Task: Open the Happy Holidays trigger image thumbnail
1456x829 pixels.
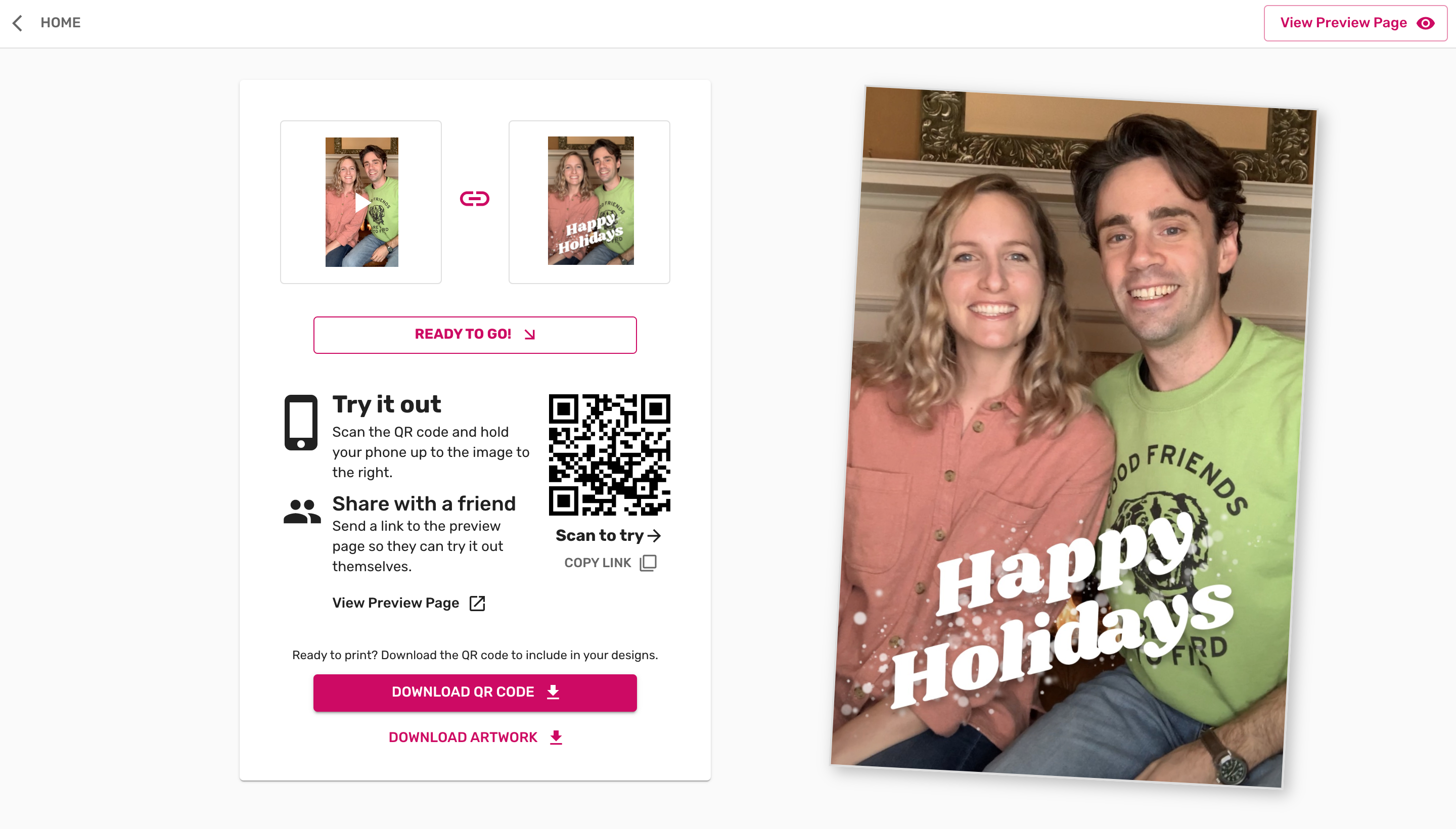Action: point(590,201)
